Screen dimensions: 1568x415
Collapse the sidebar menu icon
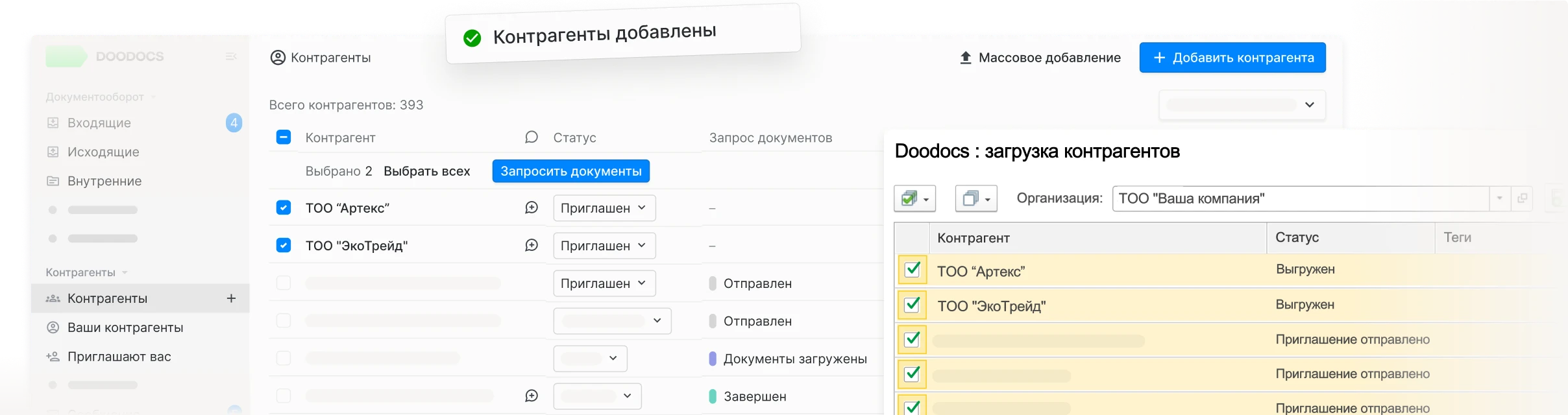tap(231, 57)
